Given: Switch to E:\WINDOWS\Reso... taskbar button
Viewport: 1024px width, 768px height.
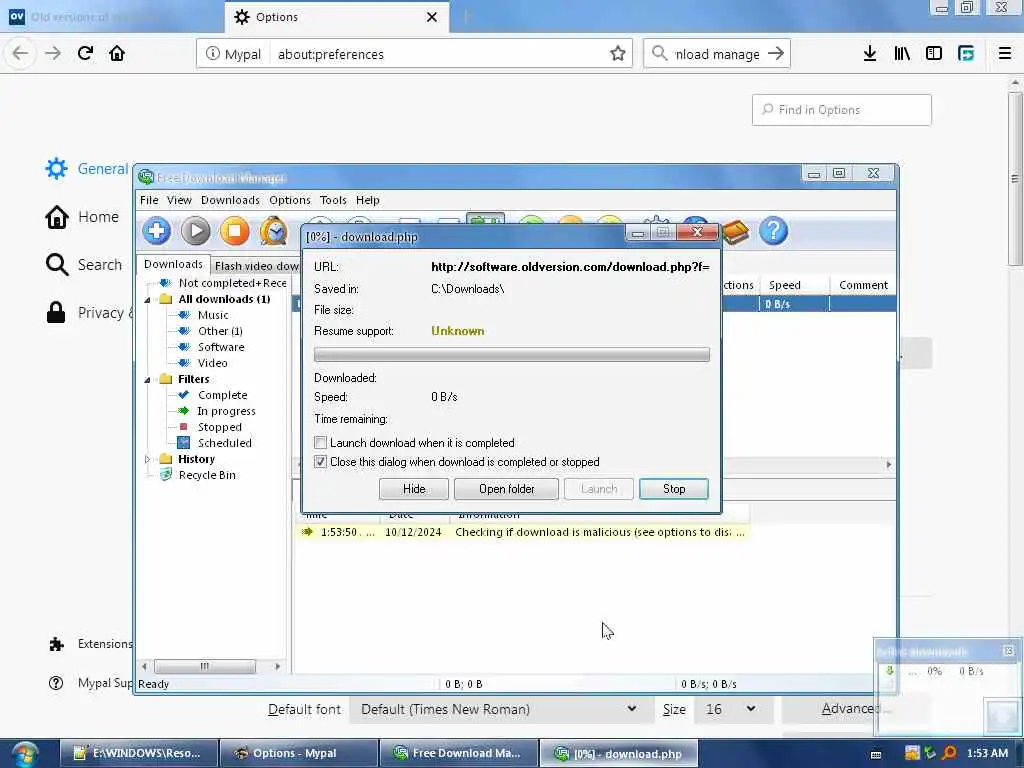Looking at the screenshot, I should pyautogui.click(x=138, y=754).
